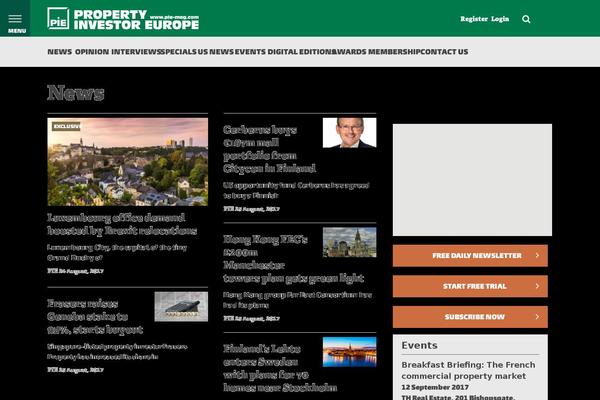Viewport: 600px width, 400px height.
Task: Open the DIGITAL EDITION menu item
Action: (300, 52)
